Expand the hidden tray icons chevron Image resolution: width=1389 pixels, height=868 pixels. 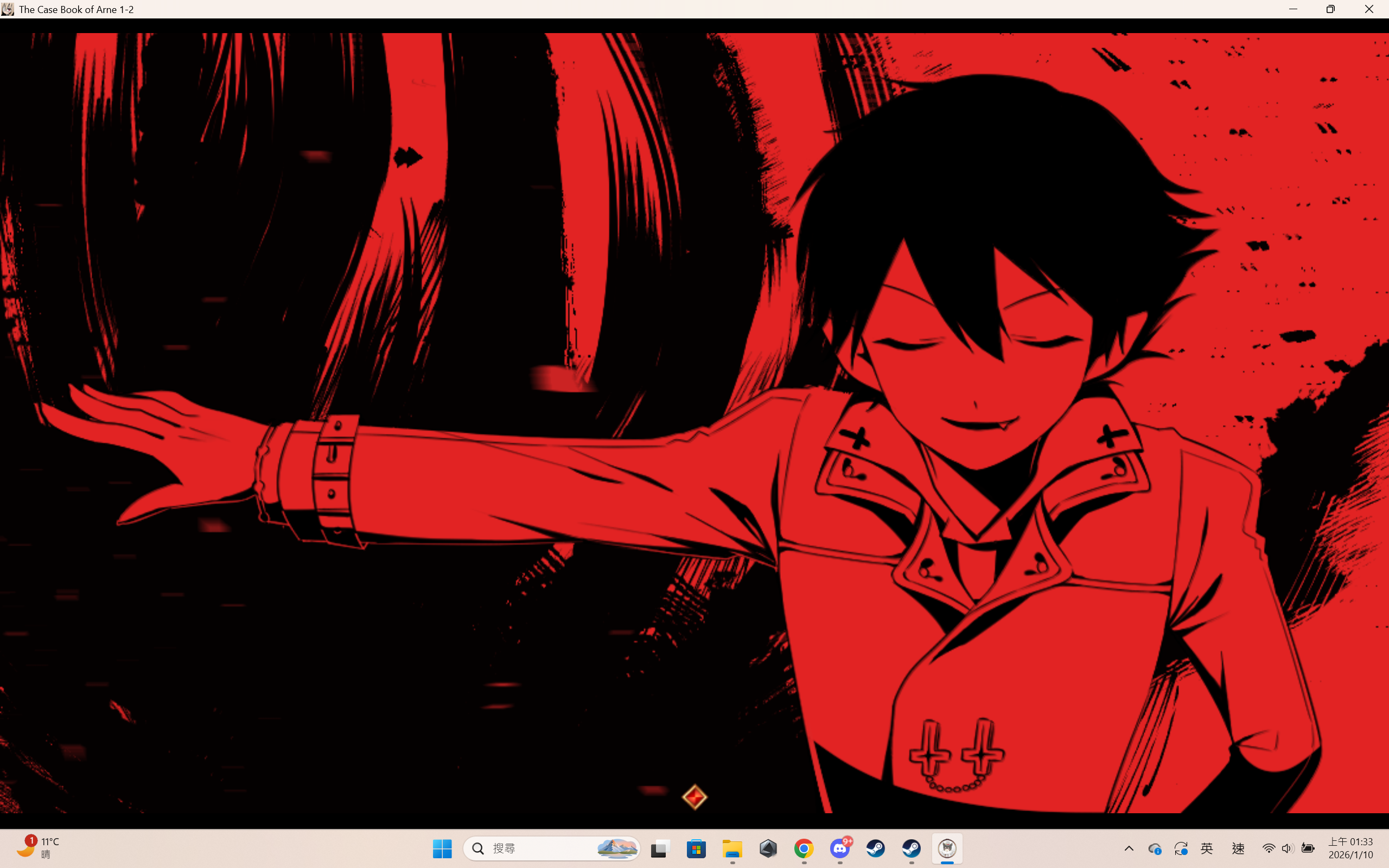[x=1129, y=848]
